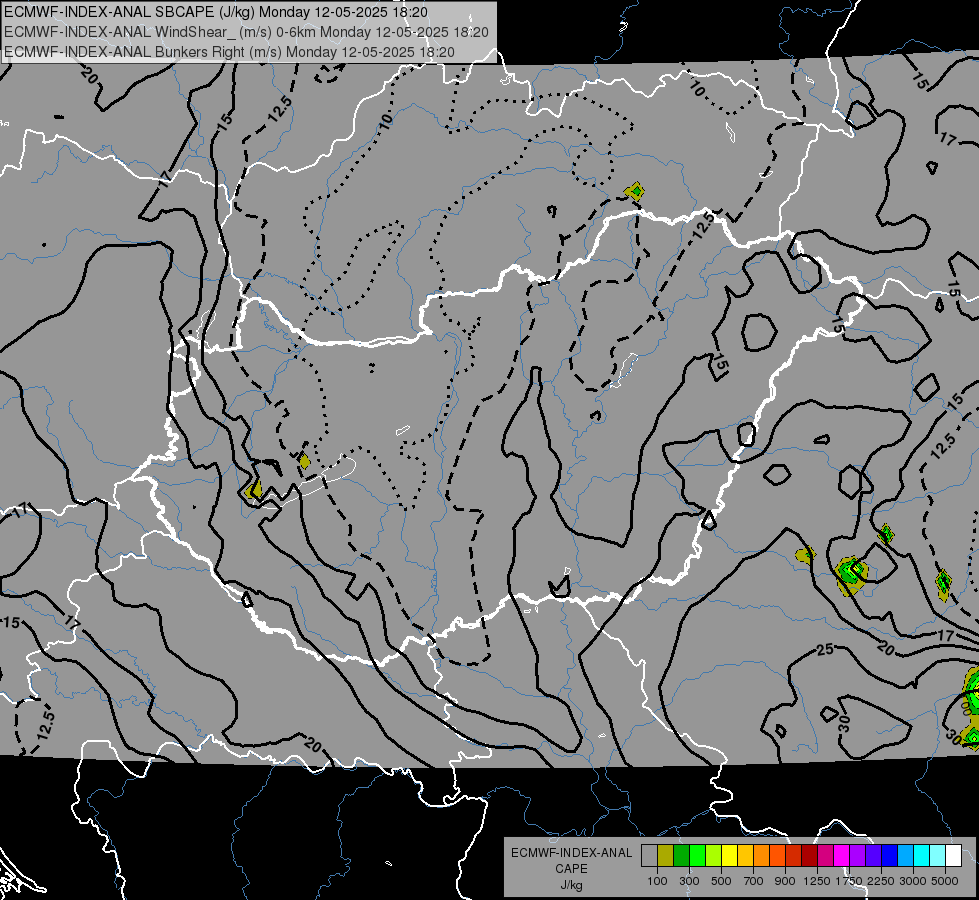
Task: Click the 25 contour label on the map
Action: [825, 650]
